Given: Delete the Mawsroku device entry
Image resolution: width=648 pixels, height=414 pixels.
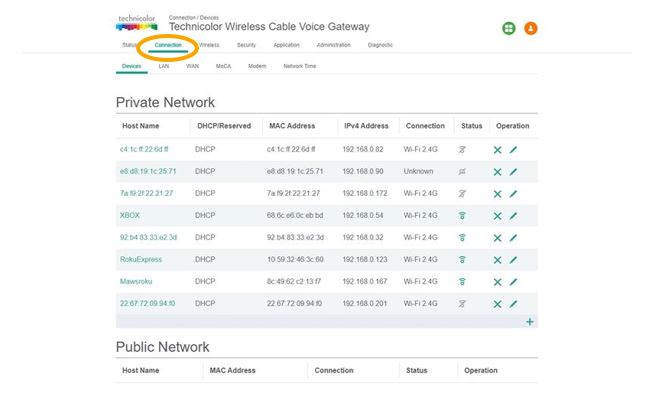Looking at the screenshot, I should pos(497,281).
